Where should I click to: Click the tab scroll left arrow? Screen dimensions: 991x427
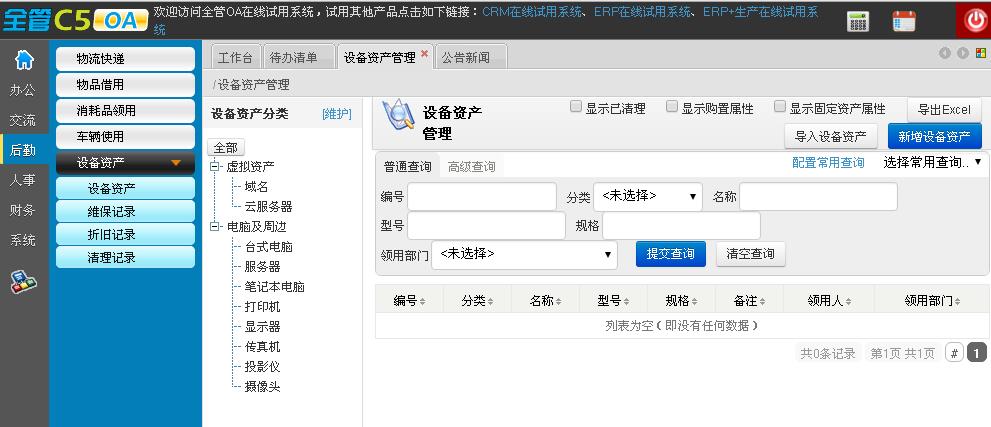(945, 53)
